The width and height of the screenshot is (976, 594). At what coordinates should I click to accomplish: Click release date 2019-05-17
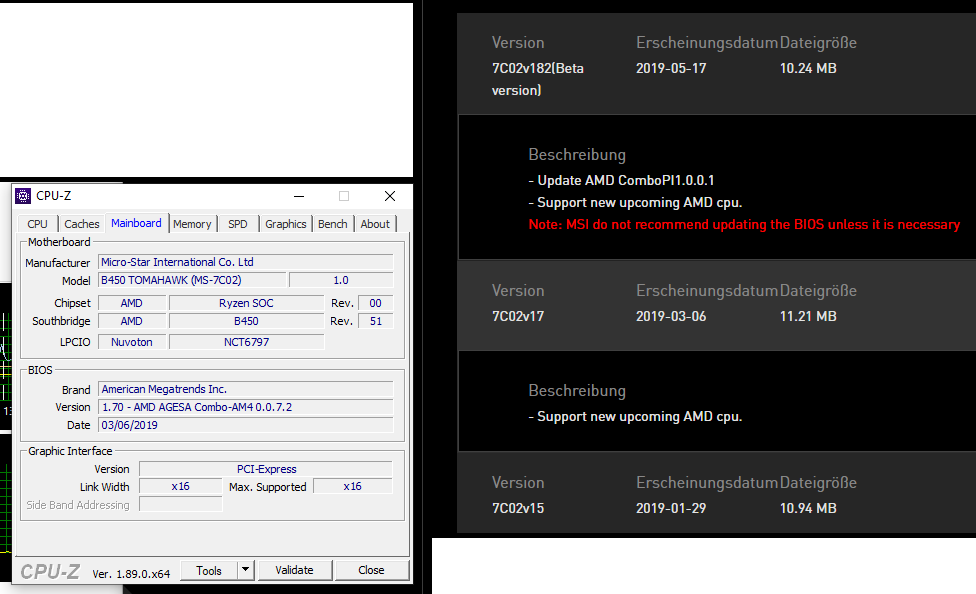671,68
